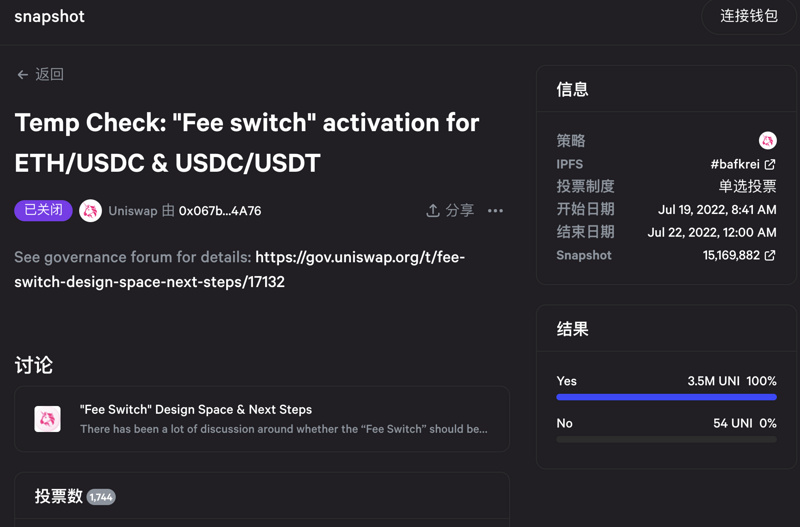Click the author address 0x067b...4A76
Image resolution: width=800 pixels, height=527 pixels.
[x=219, y=211]
